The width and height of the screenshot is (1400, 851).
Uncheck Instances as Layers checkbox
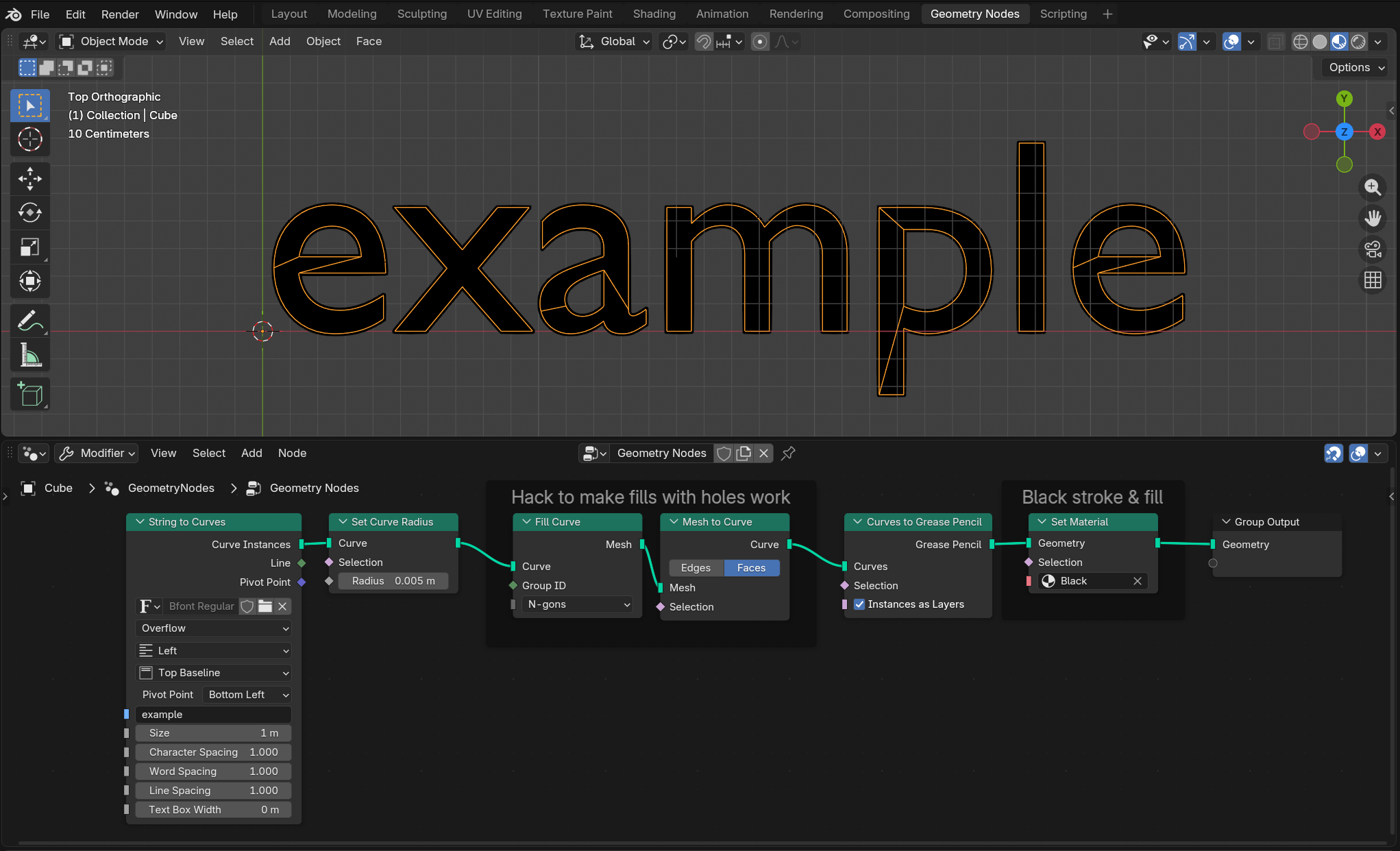(x=859, y=604)
